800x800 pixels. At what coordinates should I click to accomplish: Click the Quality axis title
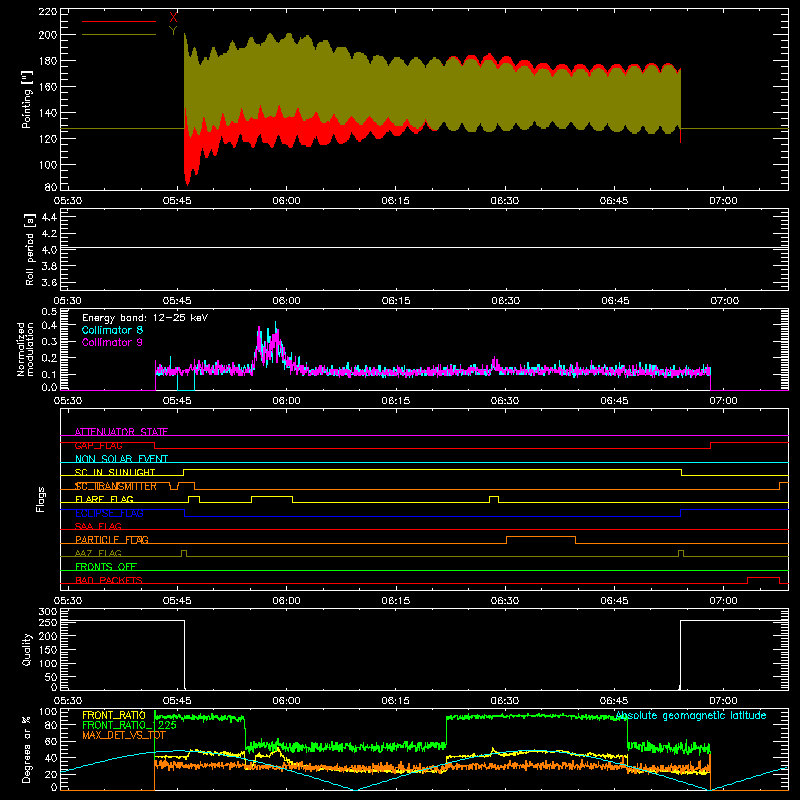27,649
